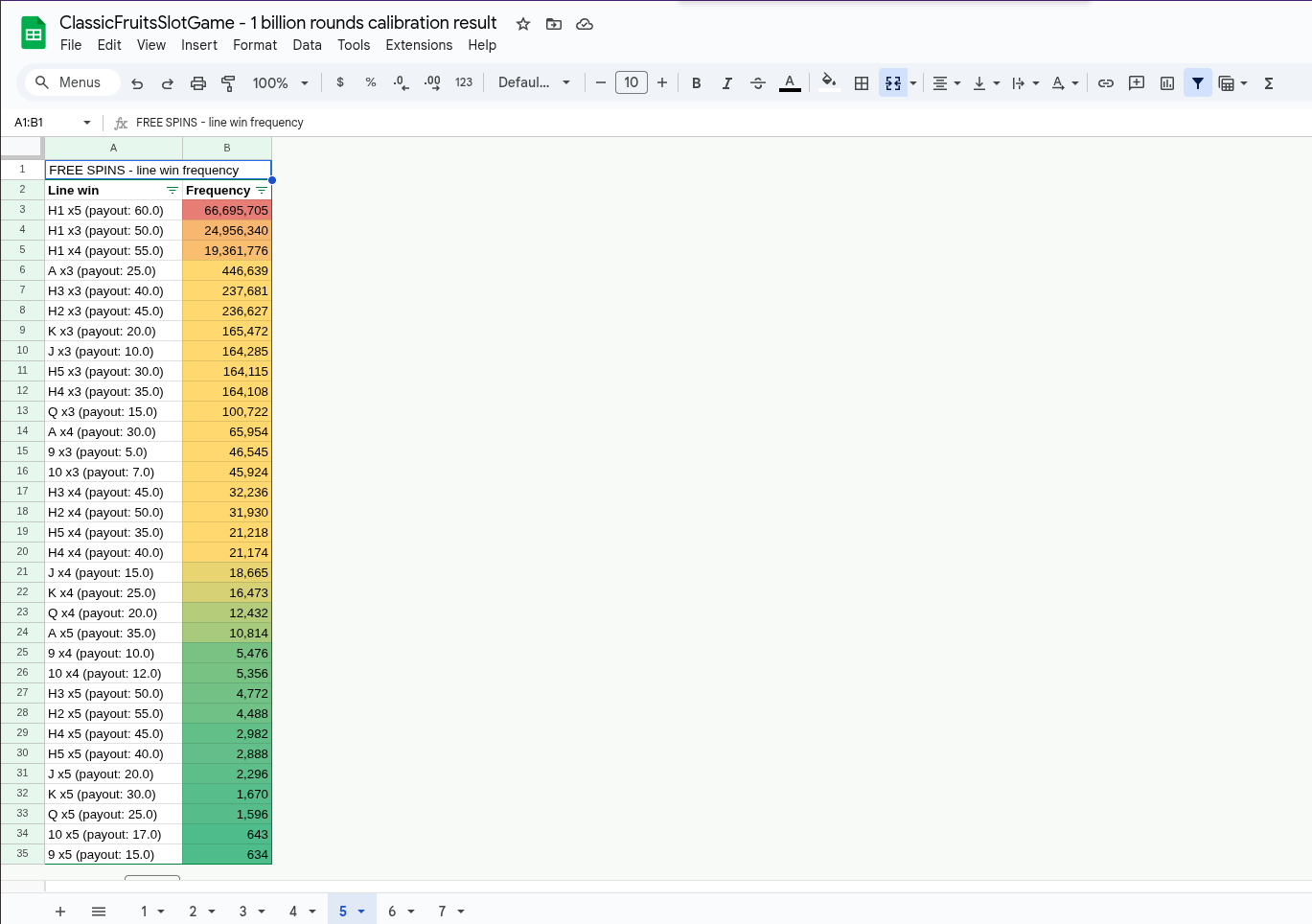Insert a link
This screenshot has height=924, width=1312.
point(1106,83)
